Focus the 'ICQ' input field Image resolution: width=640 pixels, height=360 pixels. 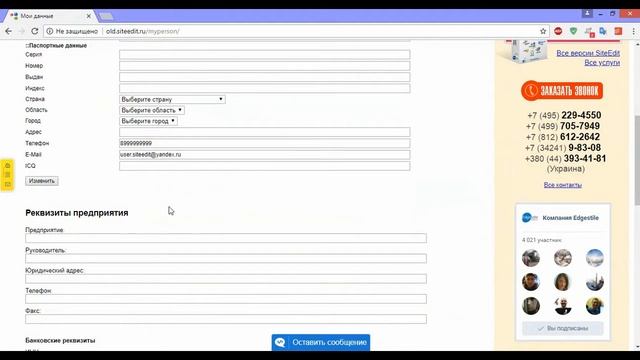coord(264,166)
